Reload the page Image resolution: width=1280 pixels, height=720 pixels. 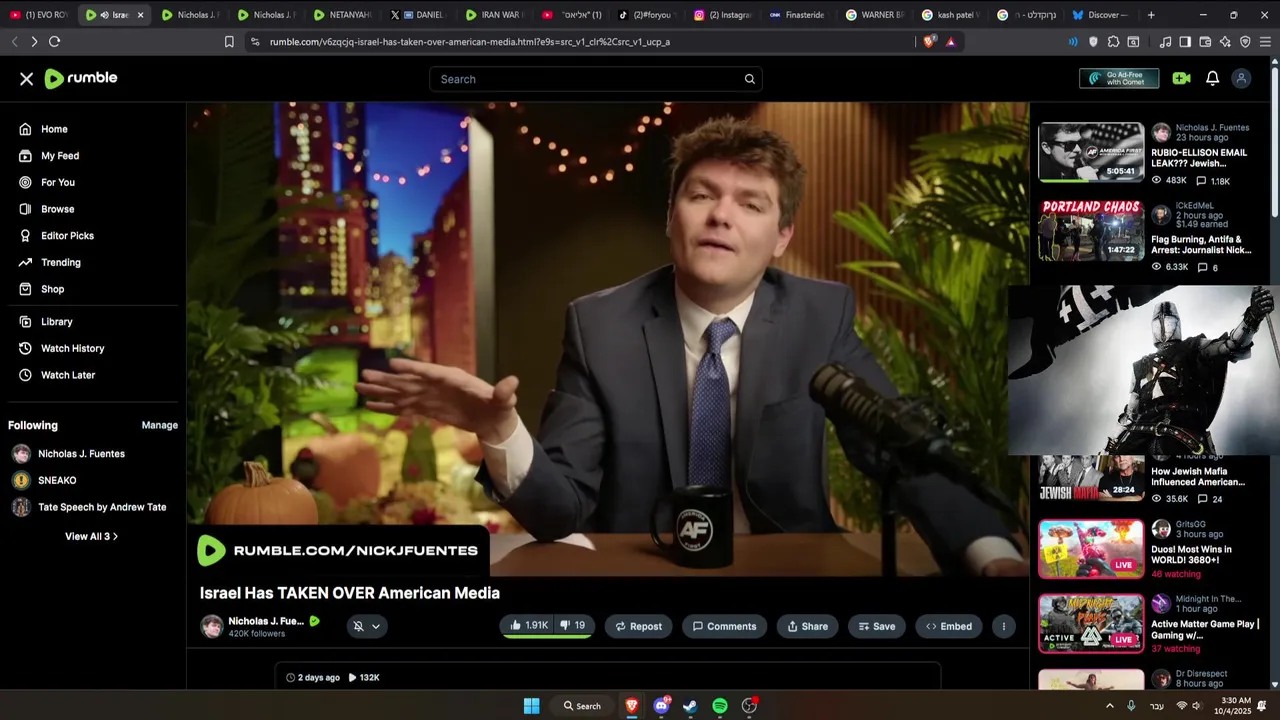click(x=54, y=41)
